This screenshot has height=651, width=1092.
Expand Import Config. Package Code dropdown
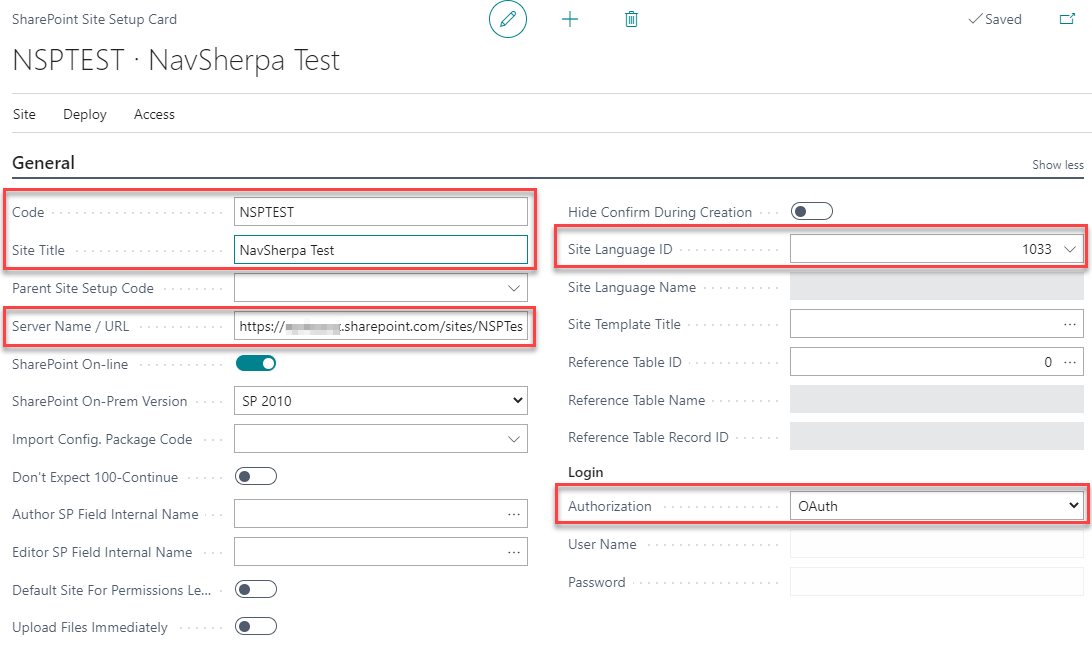[x=514, y=439]
